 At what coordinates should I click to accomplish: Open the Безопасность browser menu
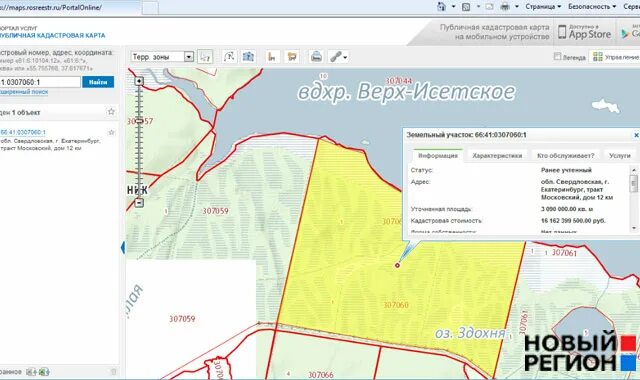tap(592, 7)
